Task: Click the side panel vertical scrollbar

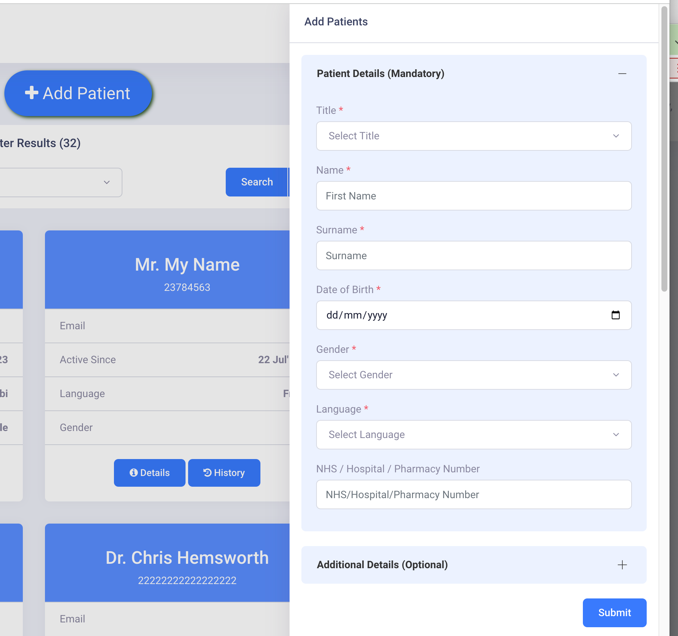Action: pos(664,150)
